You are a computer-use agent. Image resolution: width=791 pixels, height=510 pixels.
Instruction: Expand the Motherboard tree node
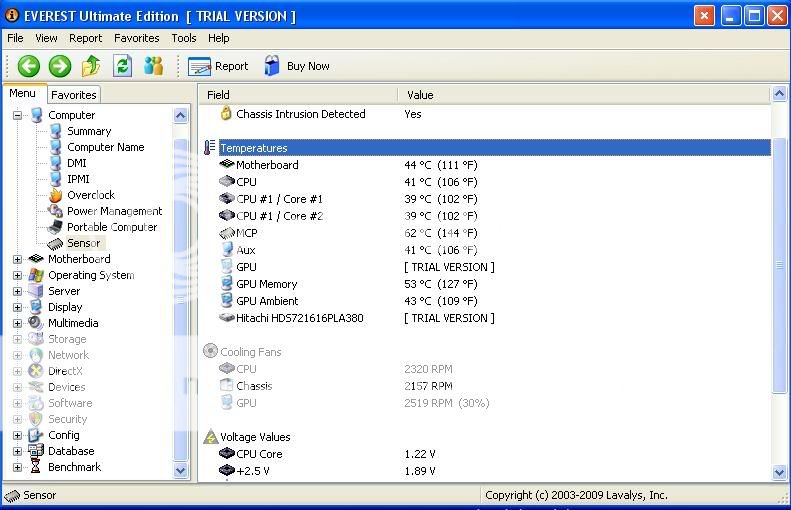(17, 259)
